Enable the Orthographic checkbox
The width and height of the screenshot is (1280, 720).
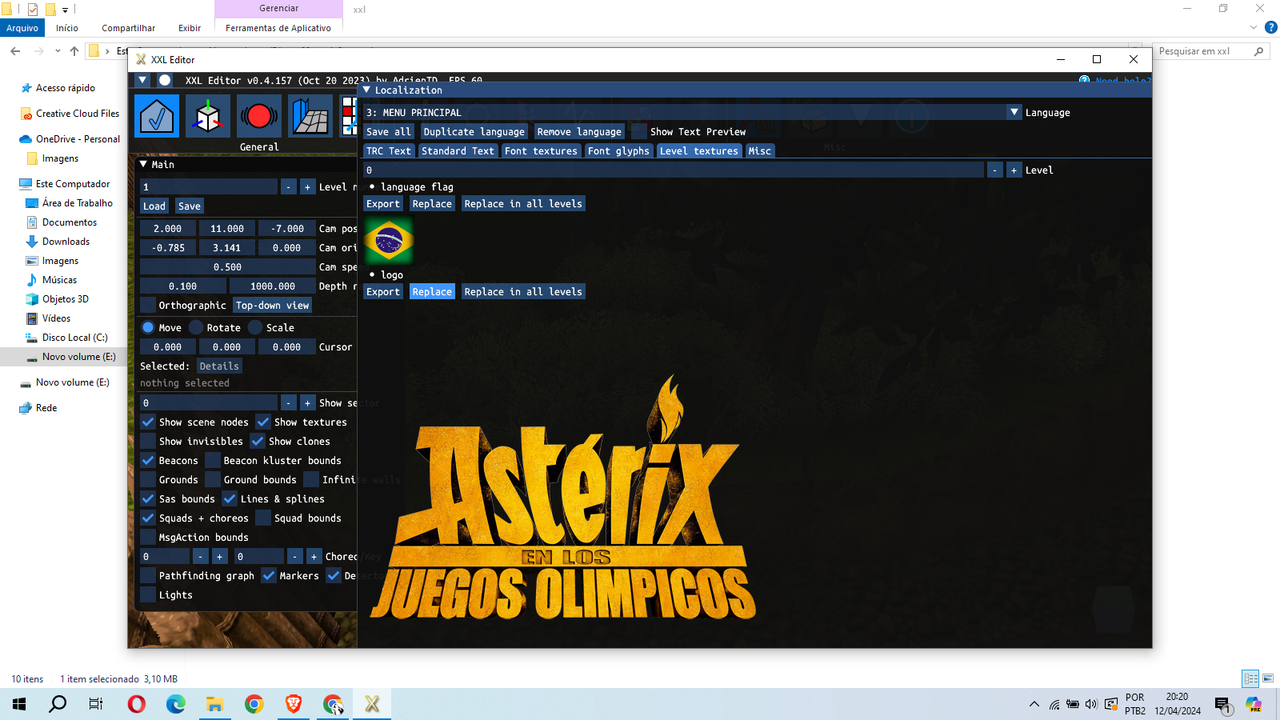pos(148,305)
